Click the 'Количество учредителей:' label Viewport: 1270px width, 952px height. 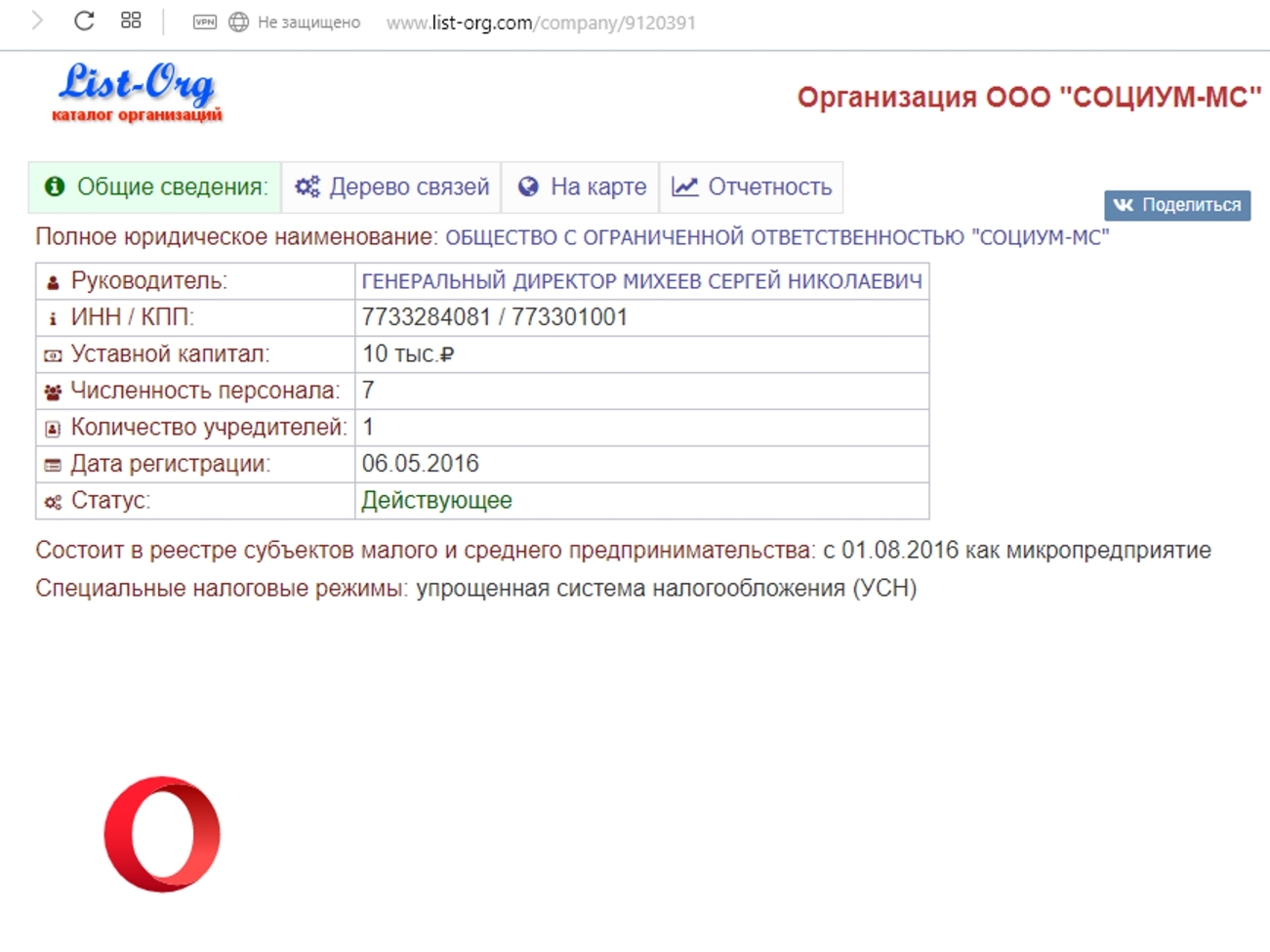(209, 427)
